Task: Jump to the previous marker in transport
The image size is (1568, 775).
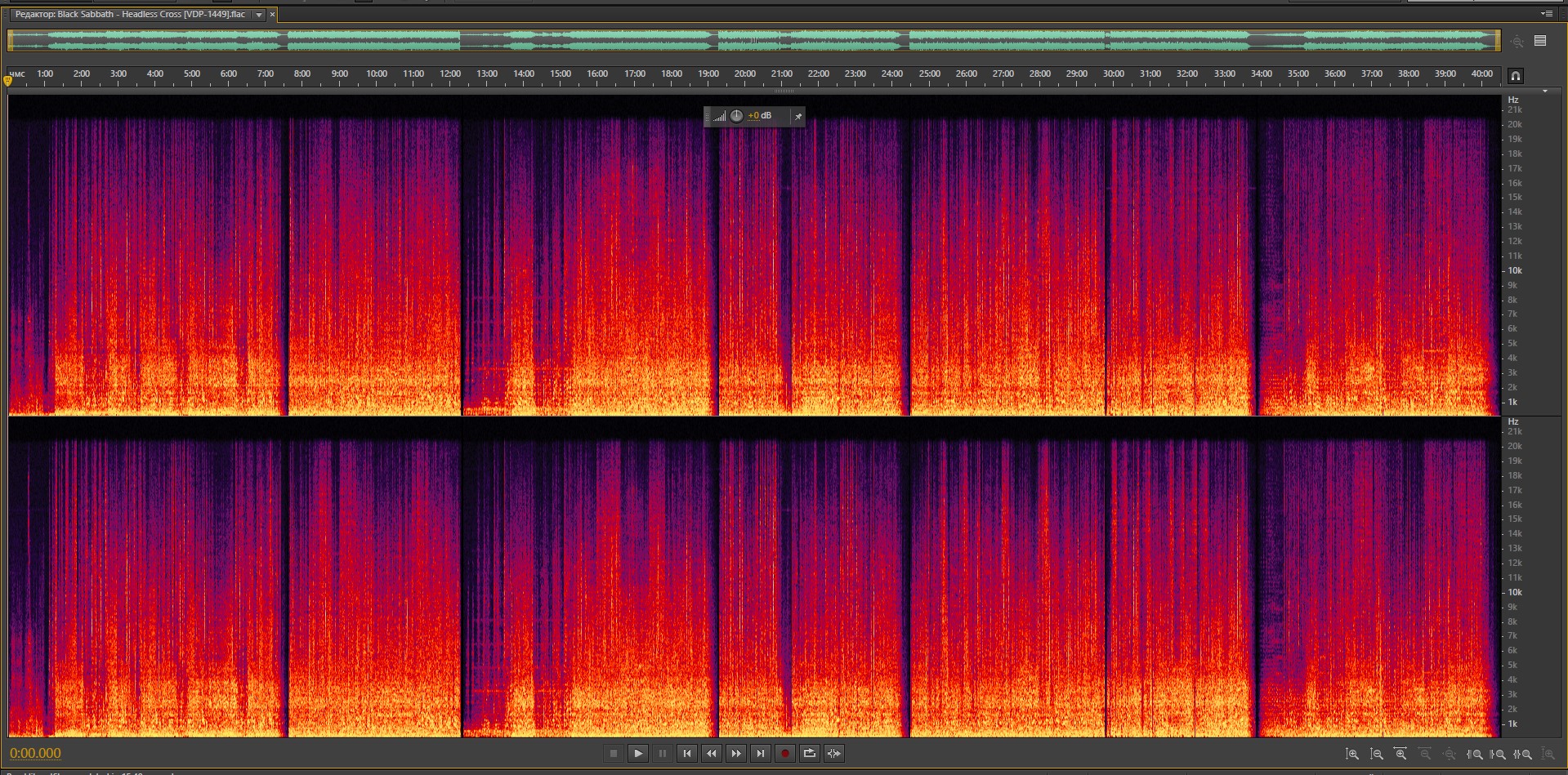Action: (x=687, y=754)
